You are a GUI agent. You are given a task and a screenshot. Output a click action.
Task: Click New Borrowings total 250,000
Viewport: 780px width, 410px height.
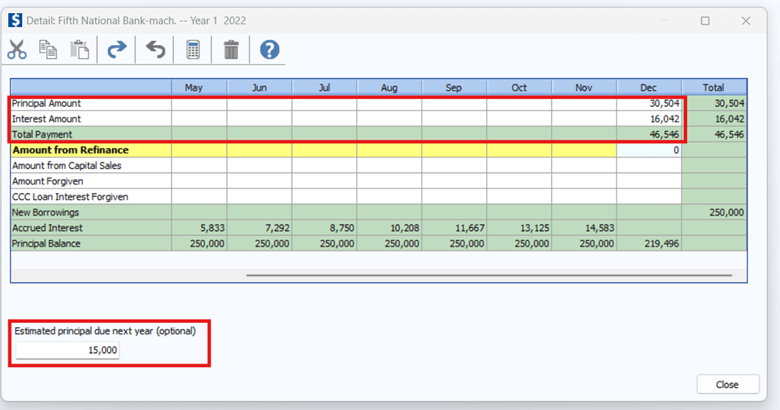tap(714, 212)
